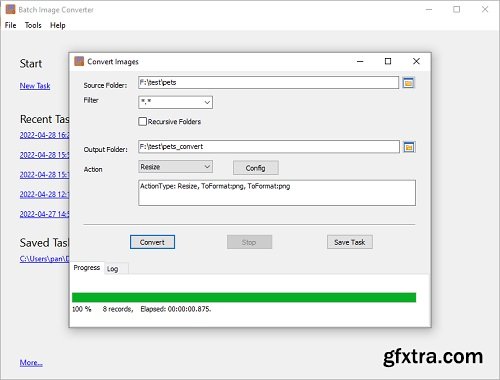Save the current job with Save Task
Image resolution: width=500 pixels, height=380 pixels.
point(350,242)
